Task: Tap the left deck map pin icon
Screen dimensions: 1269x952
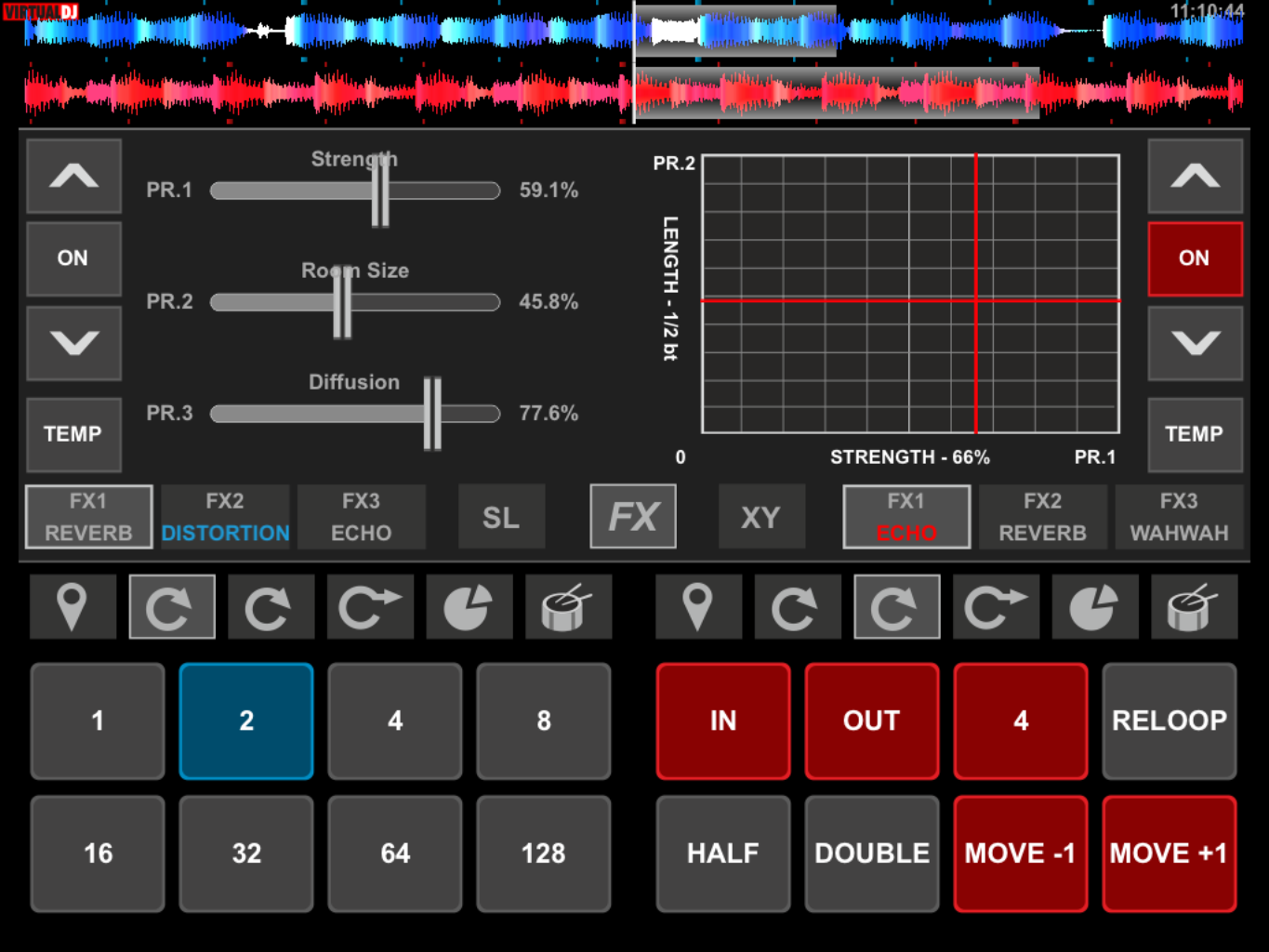Action: point(73,607)
